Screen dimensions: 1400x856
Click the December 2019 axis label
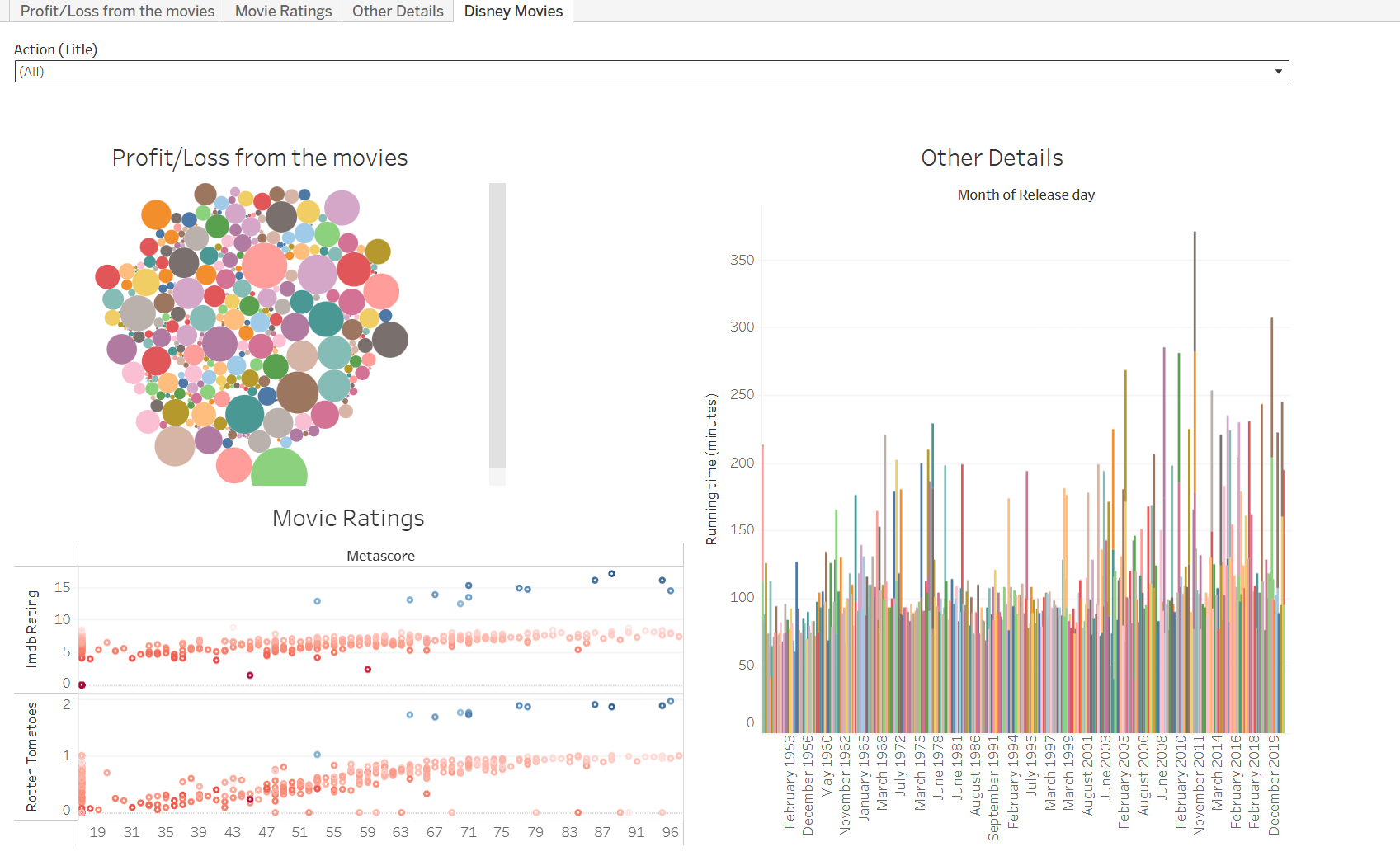pyautogui.click(x=1274, y=785)
